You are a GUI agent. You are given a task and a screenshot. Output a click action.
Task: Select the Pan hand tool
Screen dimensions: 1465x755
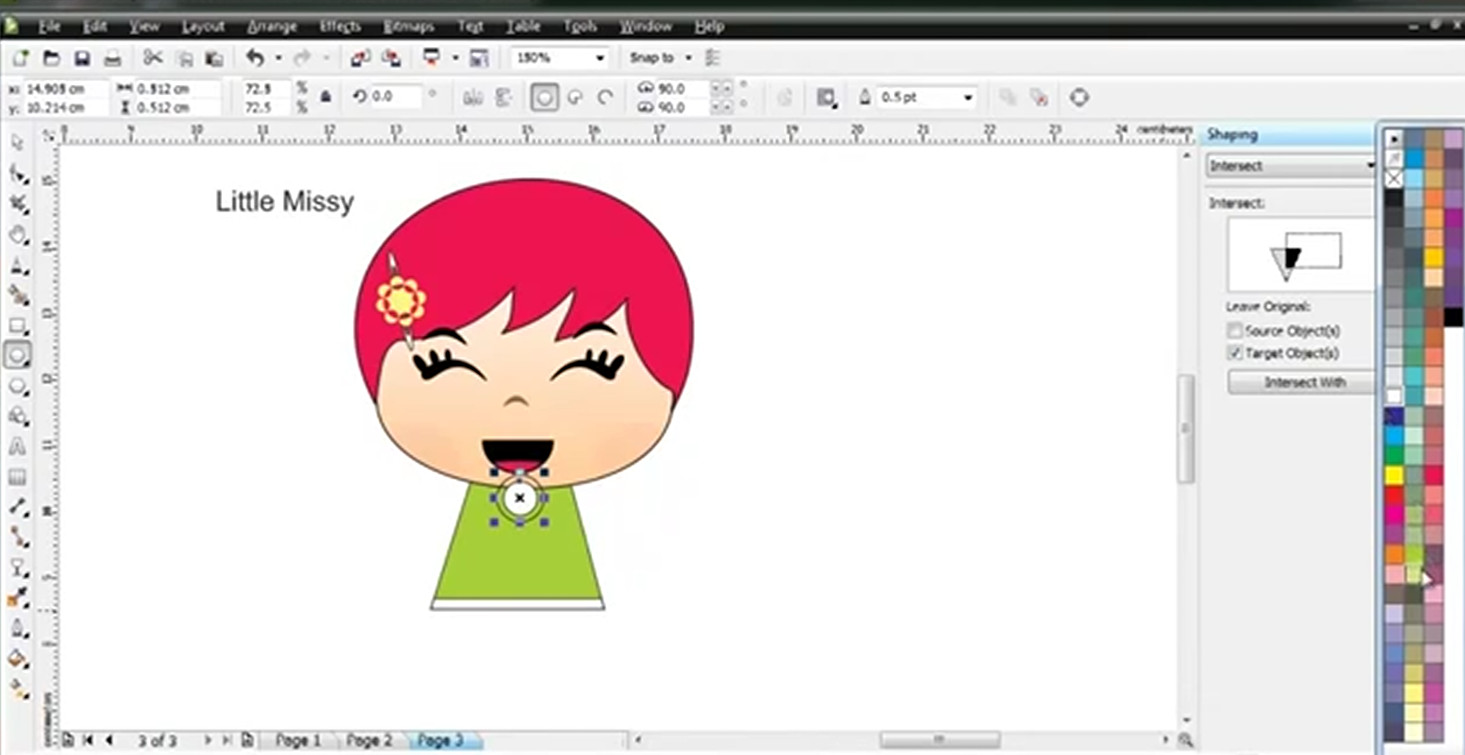tap(18, 235)
